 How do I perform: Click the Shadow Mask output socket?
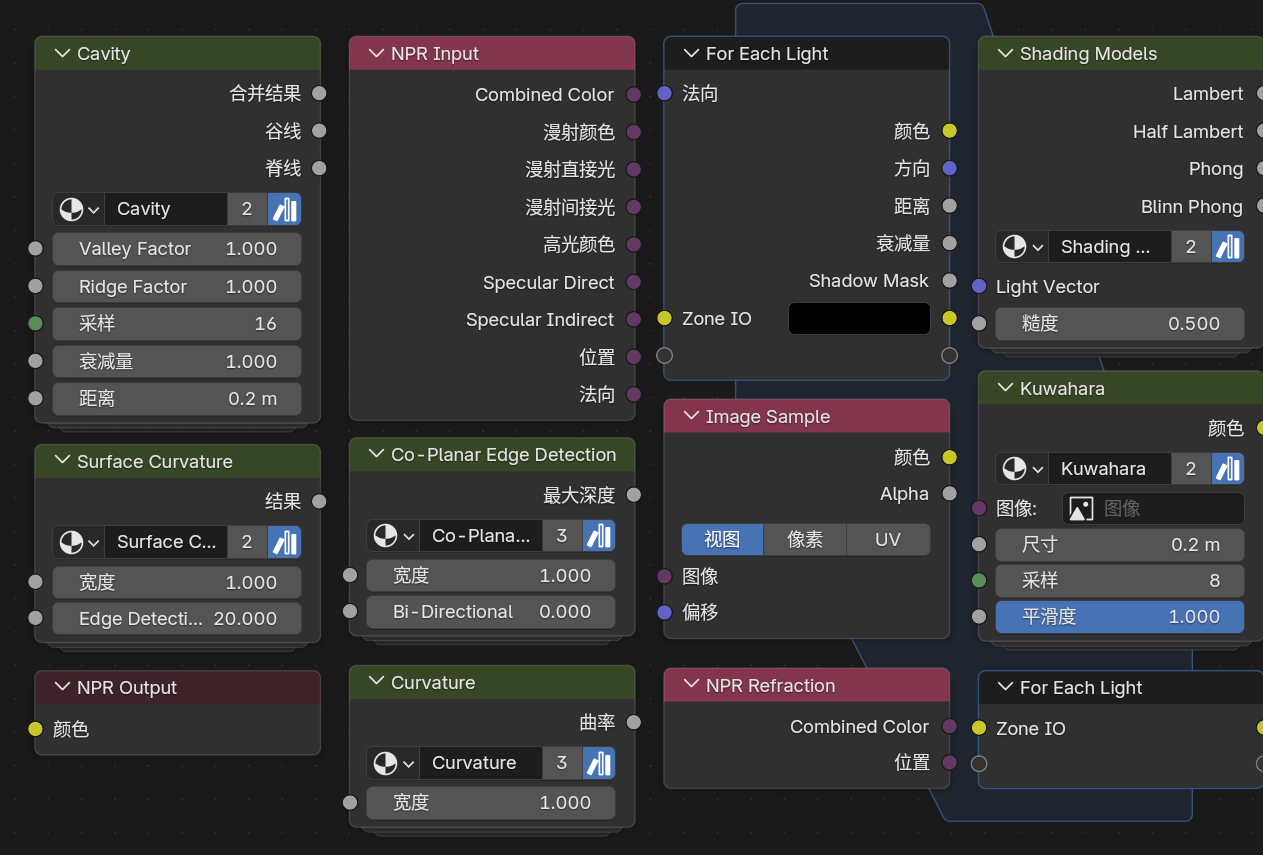tap(949, 281)
